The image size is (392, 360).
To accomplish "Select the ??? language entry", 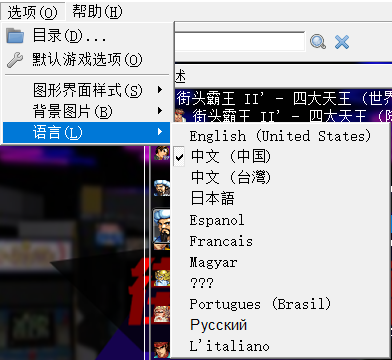I will [280, 283].
